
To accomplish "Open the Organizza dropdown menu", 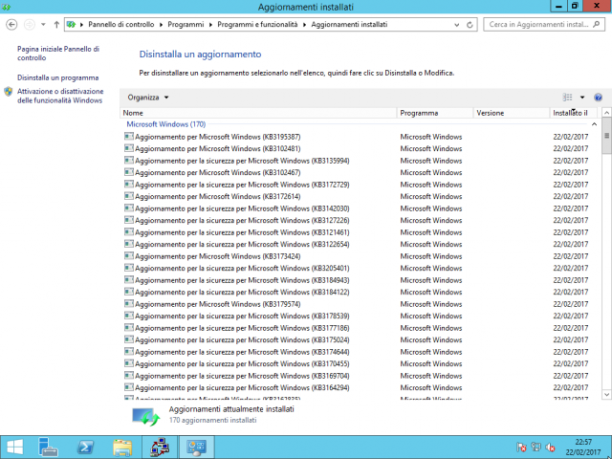I will pos(148,97).
